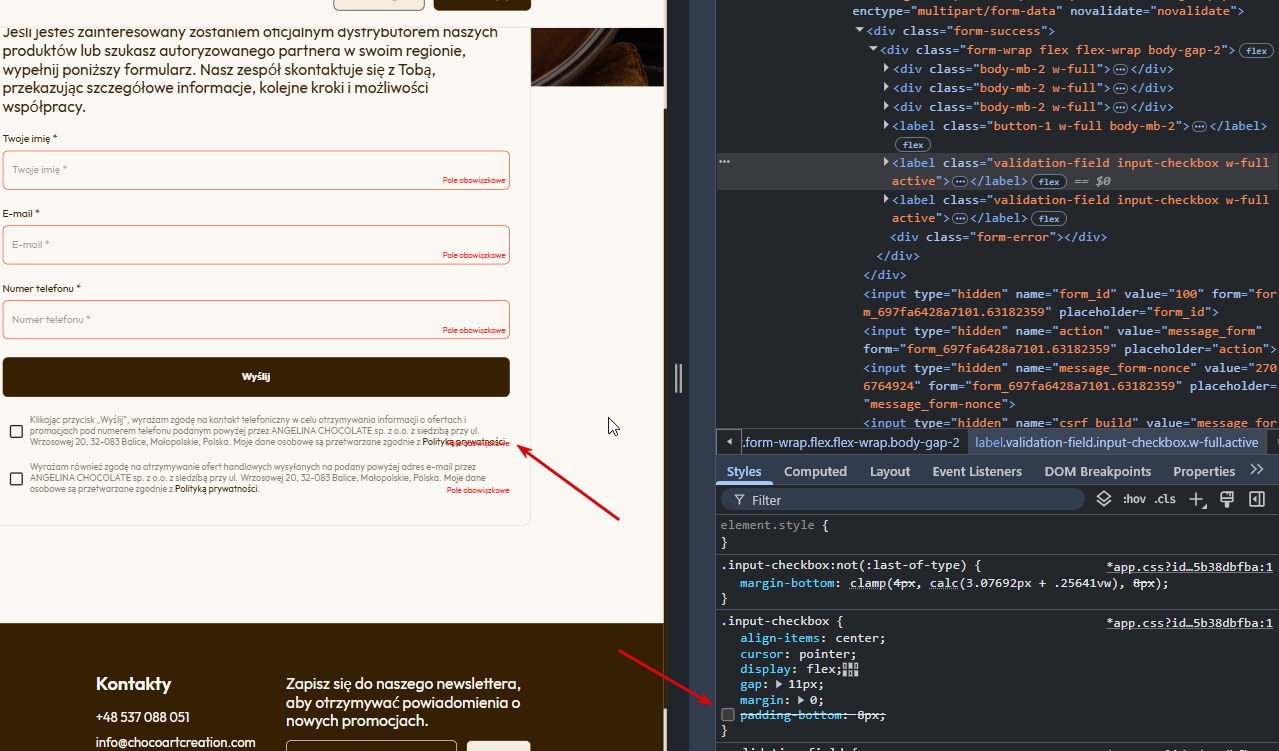
Task: Open rendering emulations paintbrush icon
Action: pyautogui.click(x=1227, y=499)
